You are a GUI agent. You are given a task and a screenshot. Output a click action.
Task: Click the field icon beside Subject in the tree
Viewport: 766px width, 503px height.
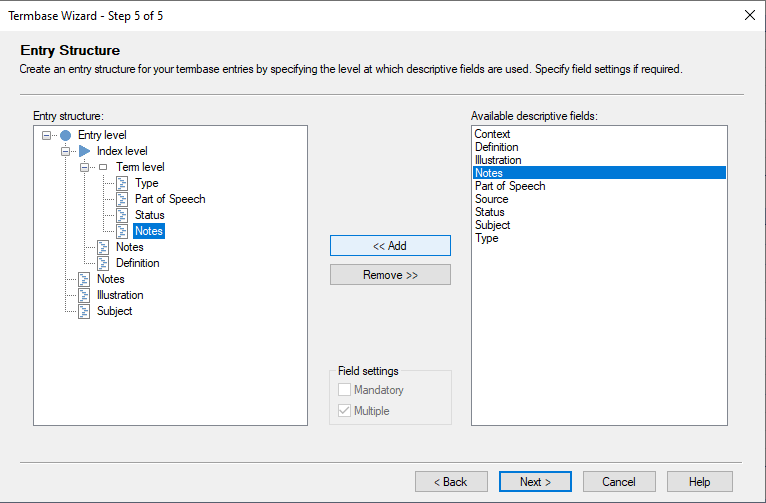(x=84, y=312)
